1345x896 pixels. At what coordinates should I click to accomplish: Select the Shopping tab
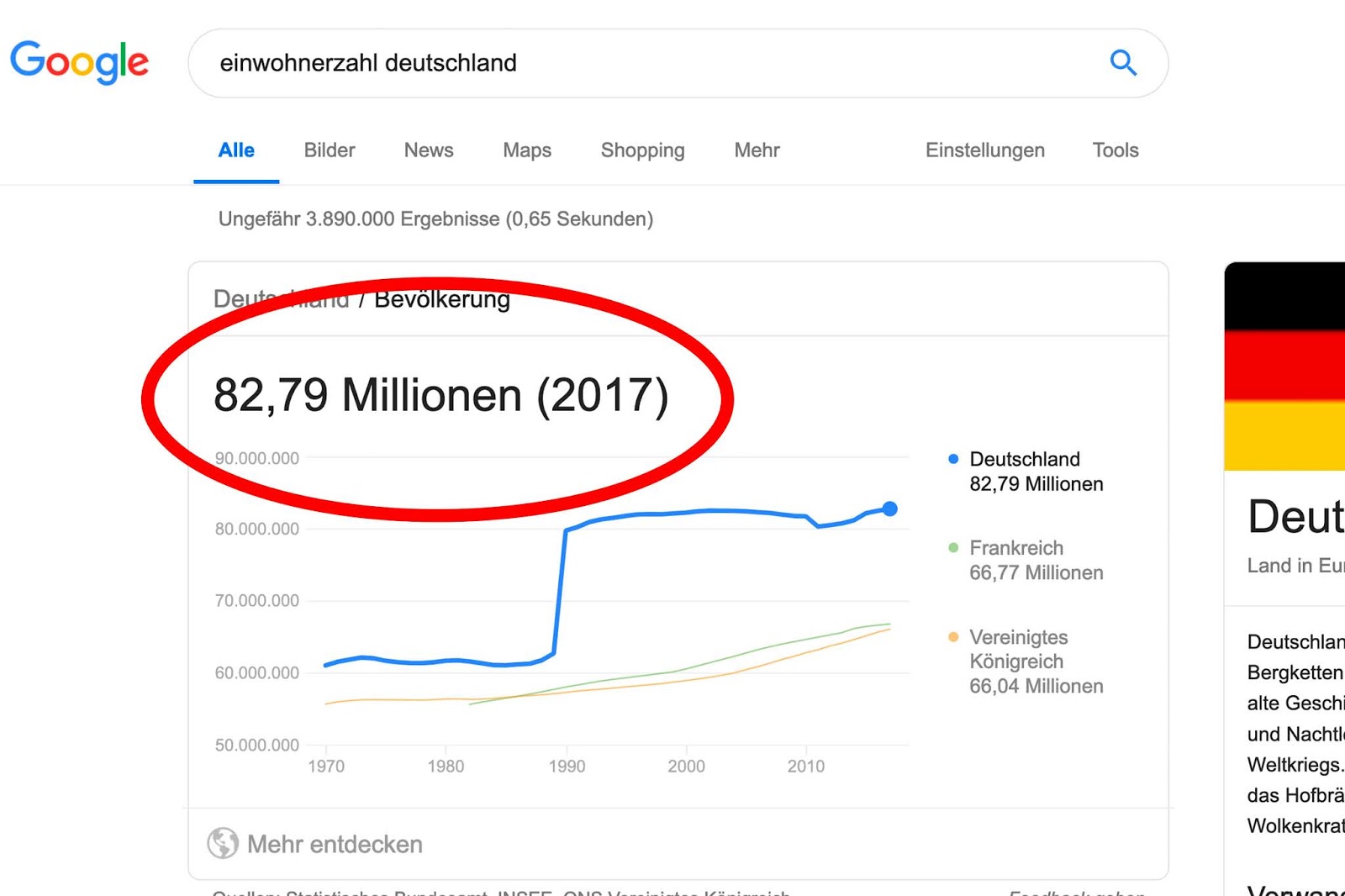point(643,150)
